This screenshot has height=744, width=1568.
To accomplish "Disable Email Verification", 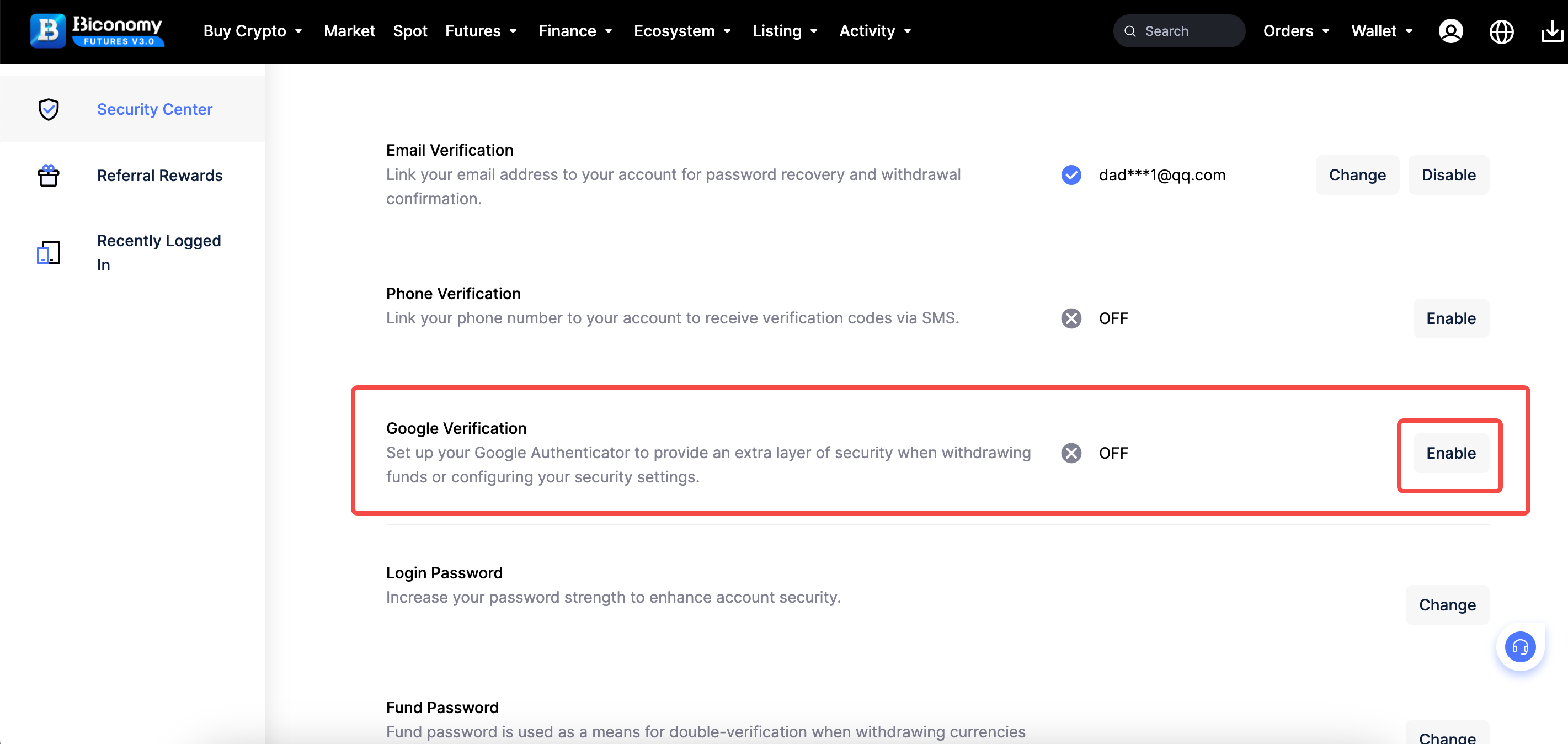I will tap(1448, 176).
